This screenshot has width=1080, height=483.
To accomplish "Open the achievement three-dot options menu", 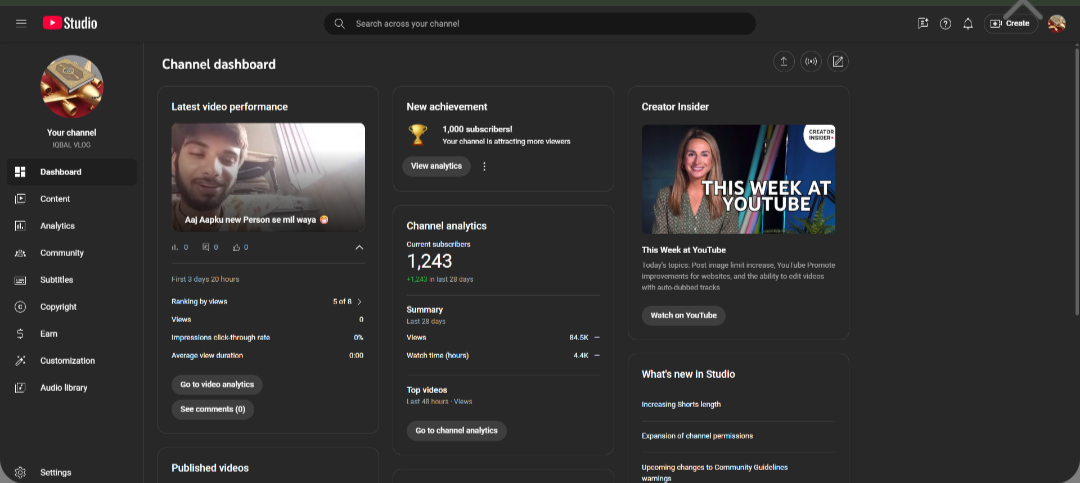I will (484, 166).
